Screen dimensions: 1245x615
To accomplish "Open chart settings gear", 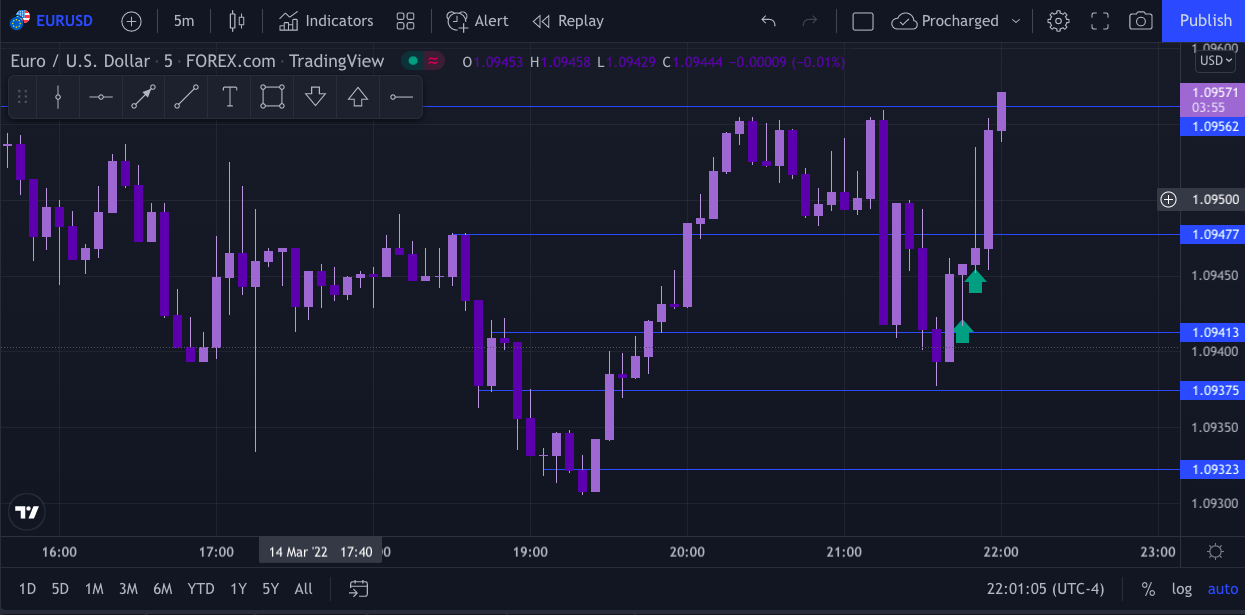I will (x=1058, y=21).
